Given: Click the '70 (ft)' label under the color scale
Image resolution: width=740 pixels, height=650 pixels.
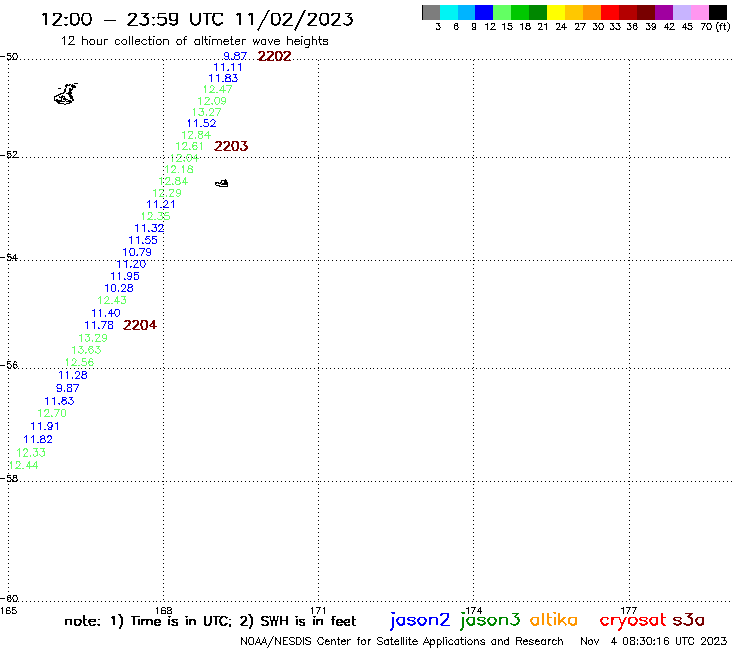Looking at the screenshot, I should point(715,26).
